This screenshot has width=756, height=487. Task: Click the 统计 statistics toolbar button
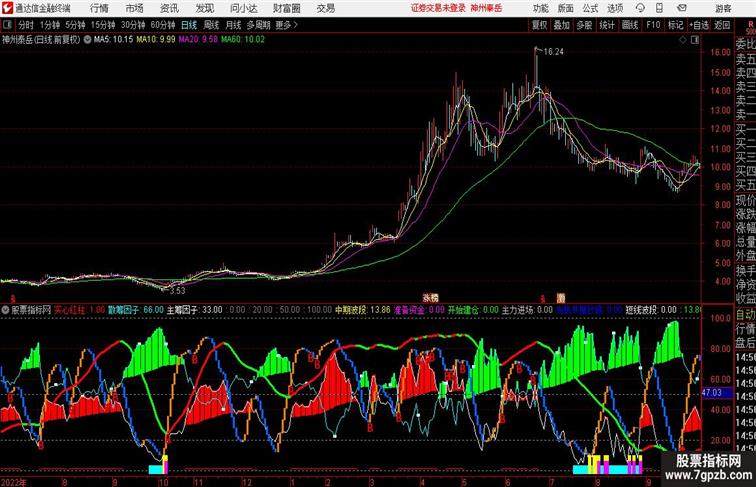(607, 25)
